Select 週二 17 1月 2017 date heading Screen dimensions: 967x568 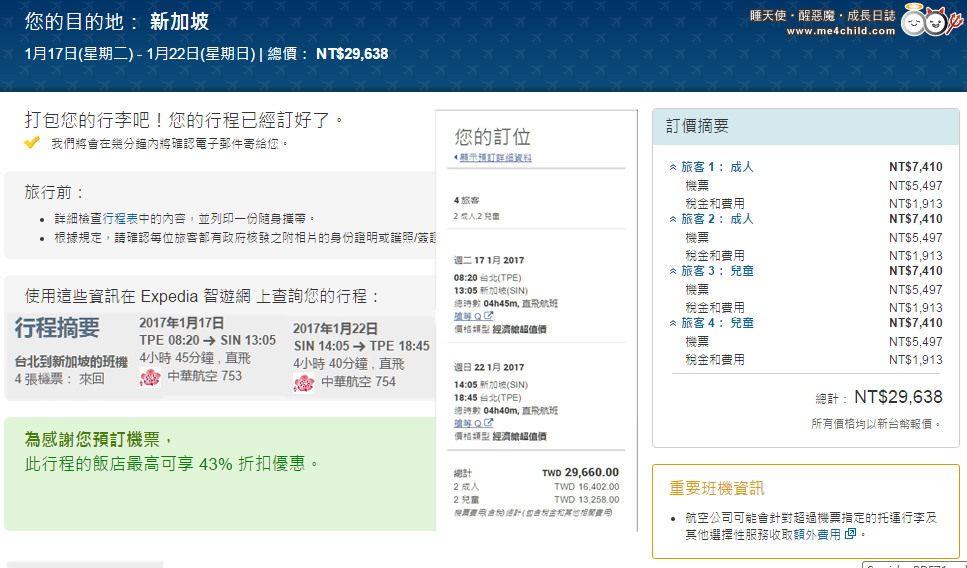click(489, 260)
